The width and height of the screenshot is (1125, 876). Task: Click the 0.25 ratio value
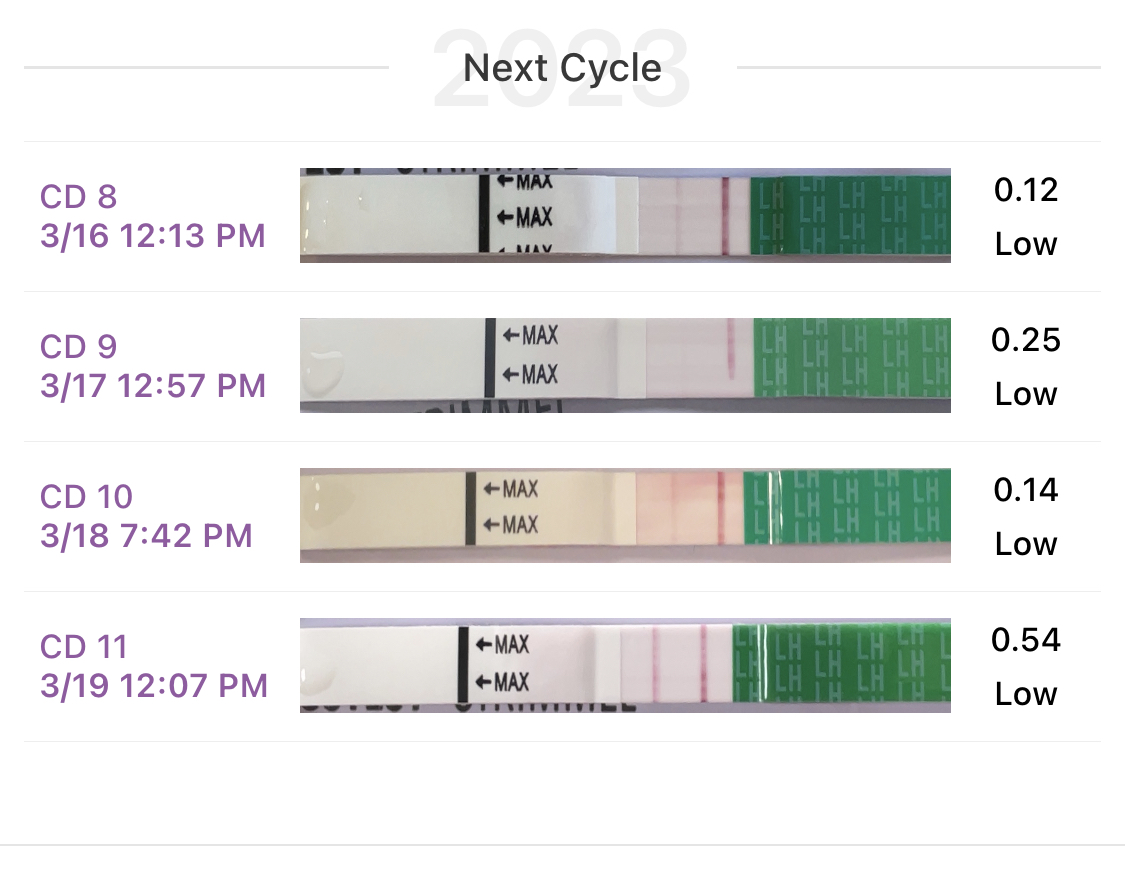[1026, 340]
